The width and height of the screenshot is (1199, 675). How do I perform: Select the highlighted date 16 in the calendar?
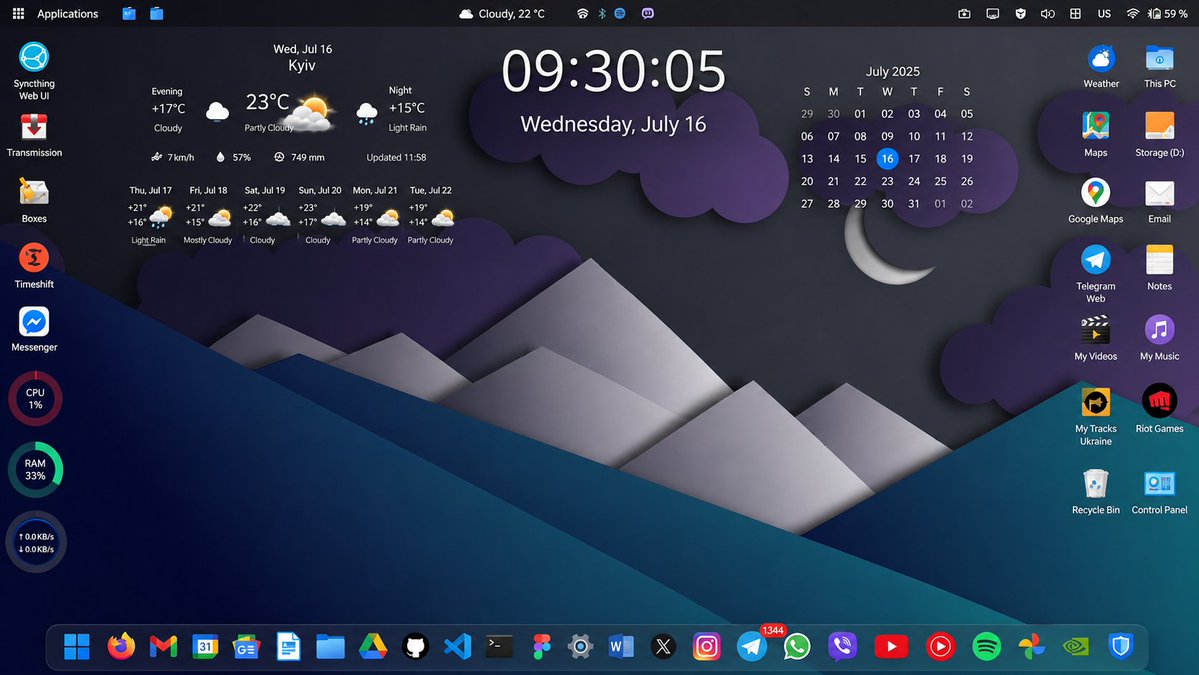click(887, 159)
